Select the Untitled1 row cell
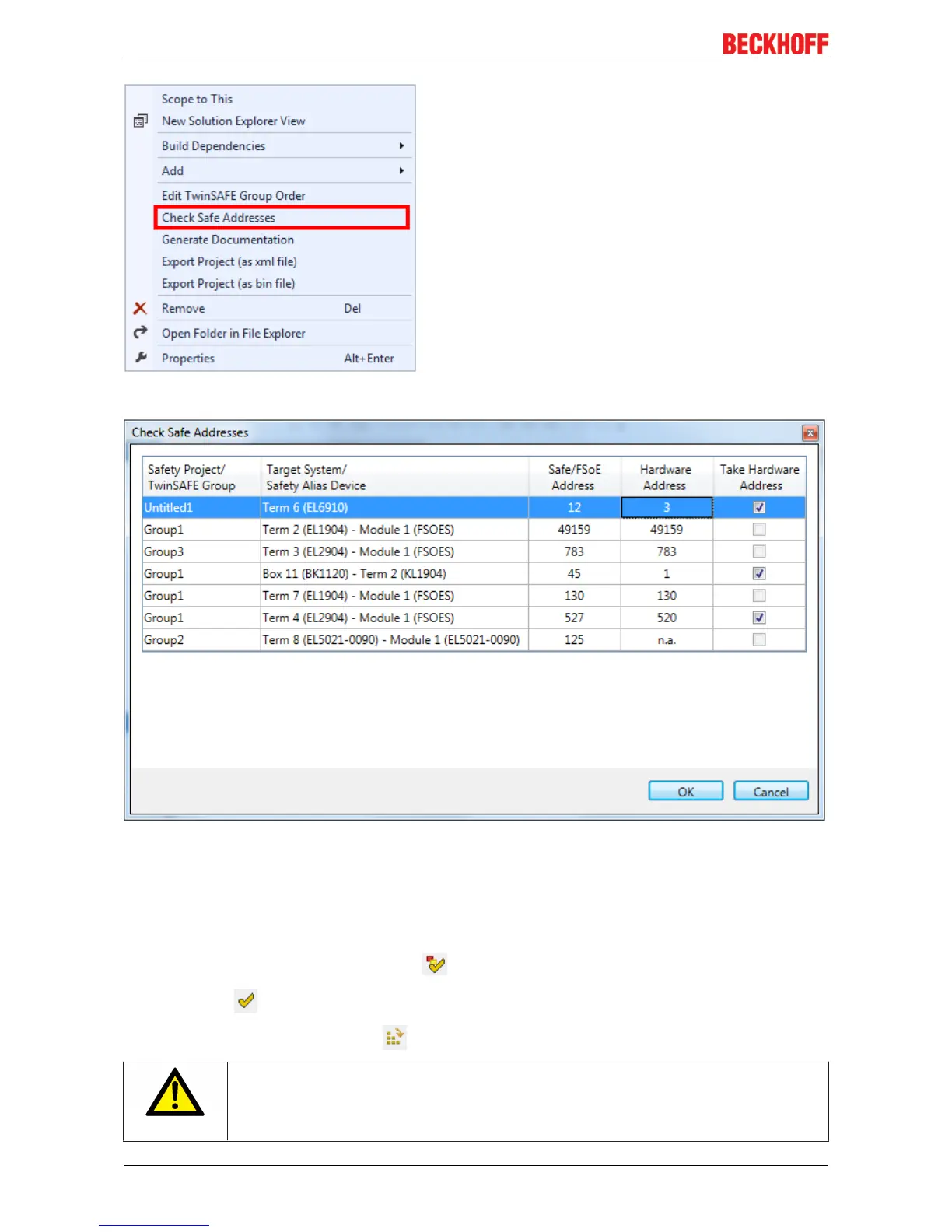Image resolution: width=952 pixels, height=1232 pixels. (201, 507)
